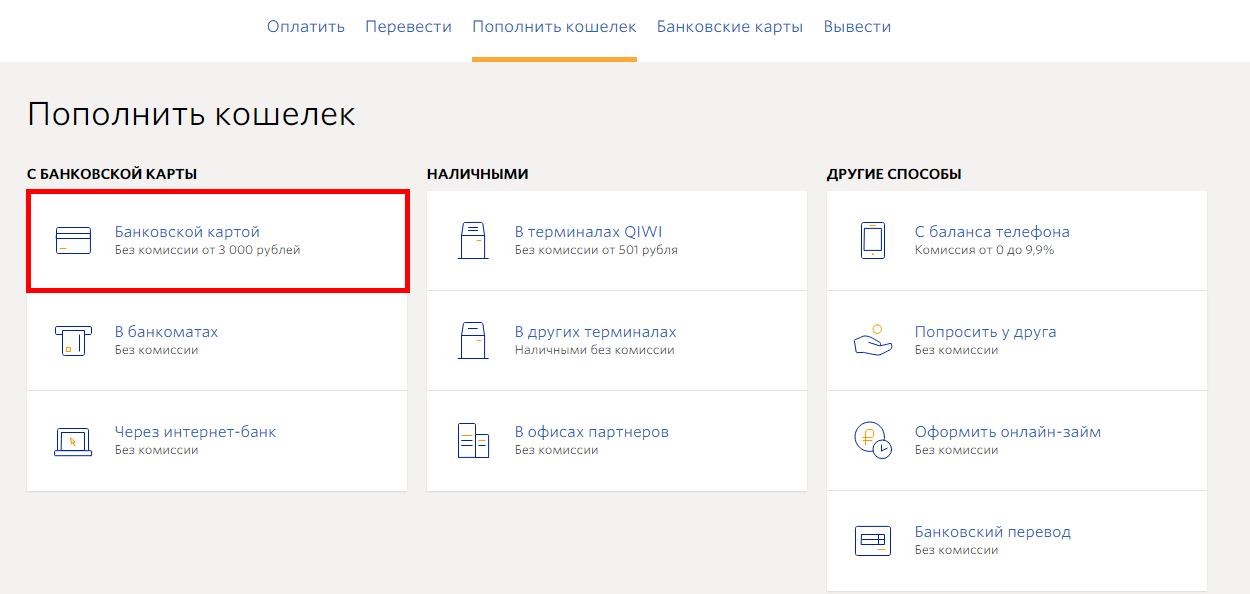
Task: Click the 'ДРУГИЕ СПОСОБЫ' section heading
Action: 894,174
